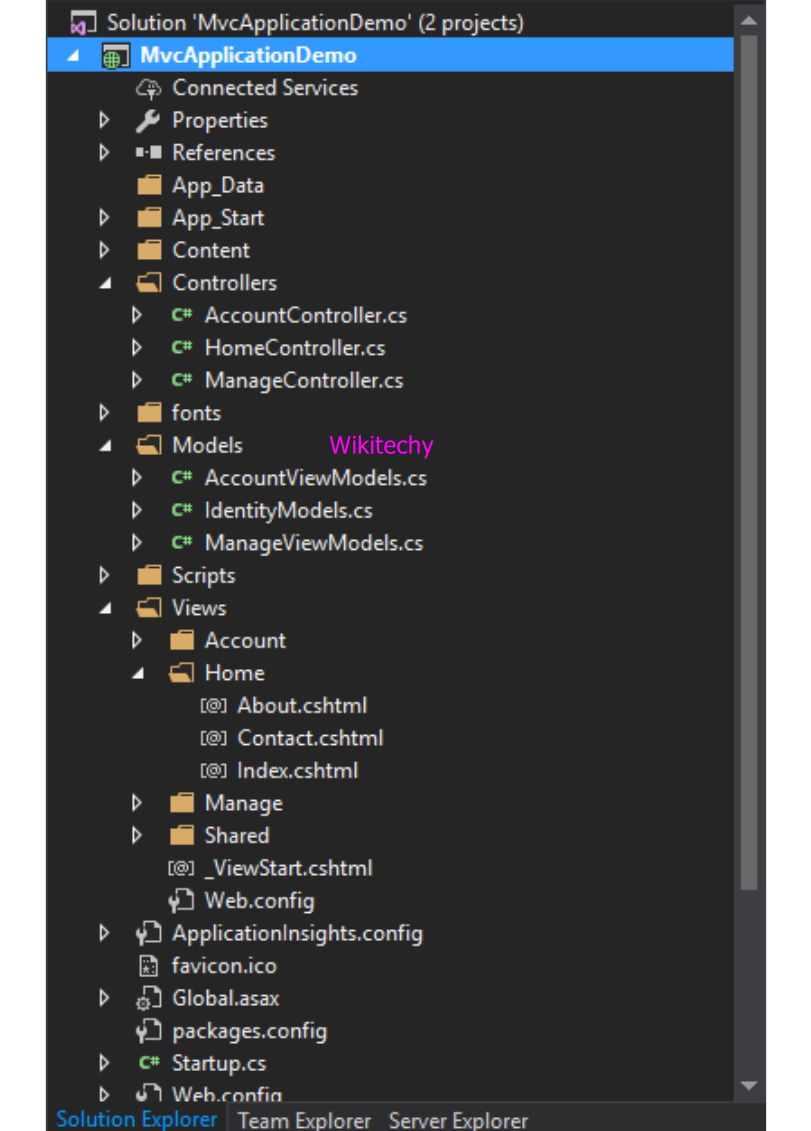Expand the AccountController.cs node
Image resolution: width=811 pixels, height=1131 pixels.
click(x=138, y=316)
